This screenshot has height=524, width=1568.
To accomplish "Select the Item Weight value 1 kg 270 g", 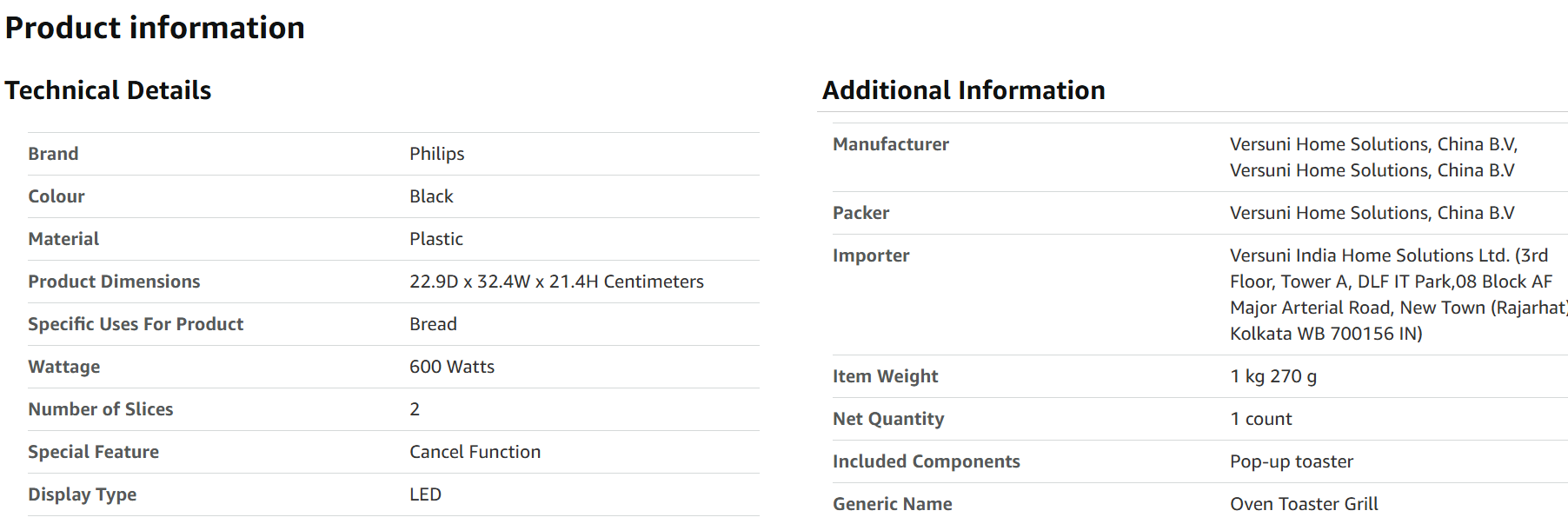I will (x=1273, y=376).
